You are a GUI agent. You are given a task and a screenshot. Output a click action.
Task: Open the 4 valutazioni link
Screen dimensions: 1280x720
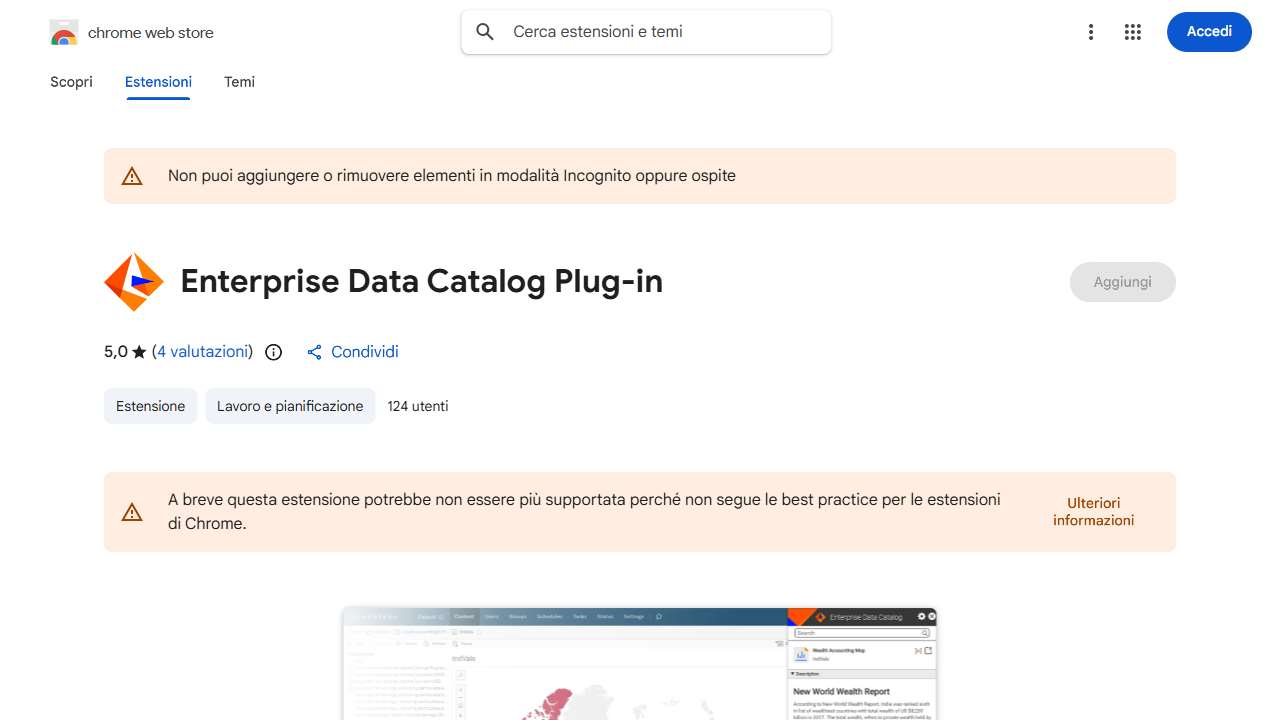(x=202, y=351)
